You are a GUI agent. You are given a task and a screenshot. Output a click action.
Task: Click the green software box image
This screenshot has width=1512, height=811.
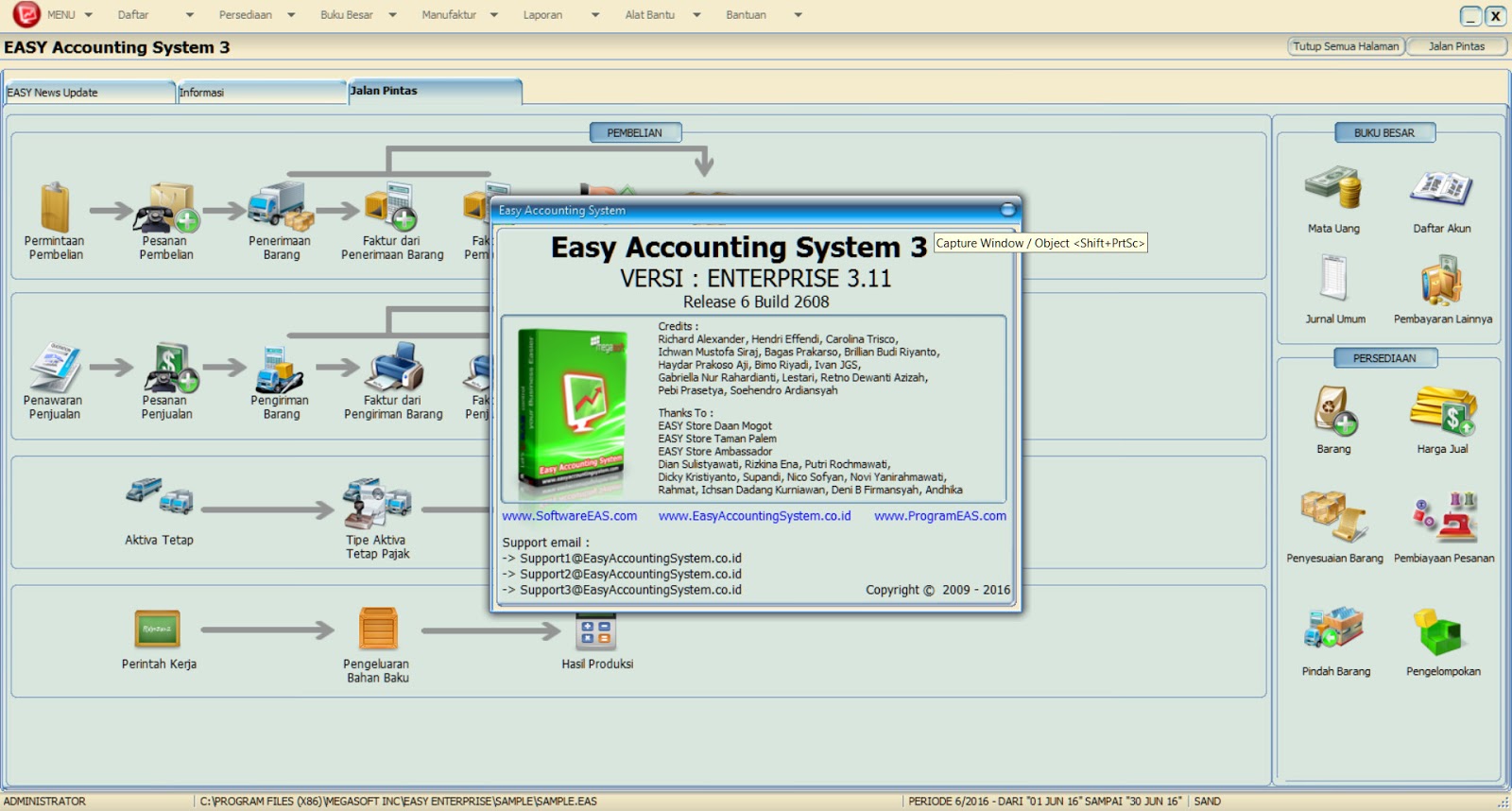(573, 409)
